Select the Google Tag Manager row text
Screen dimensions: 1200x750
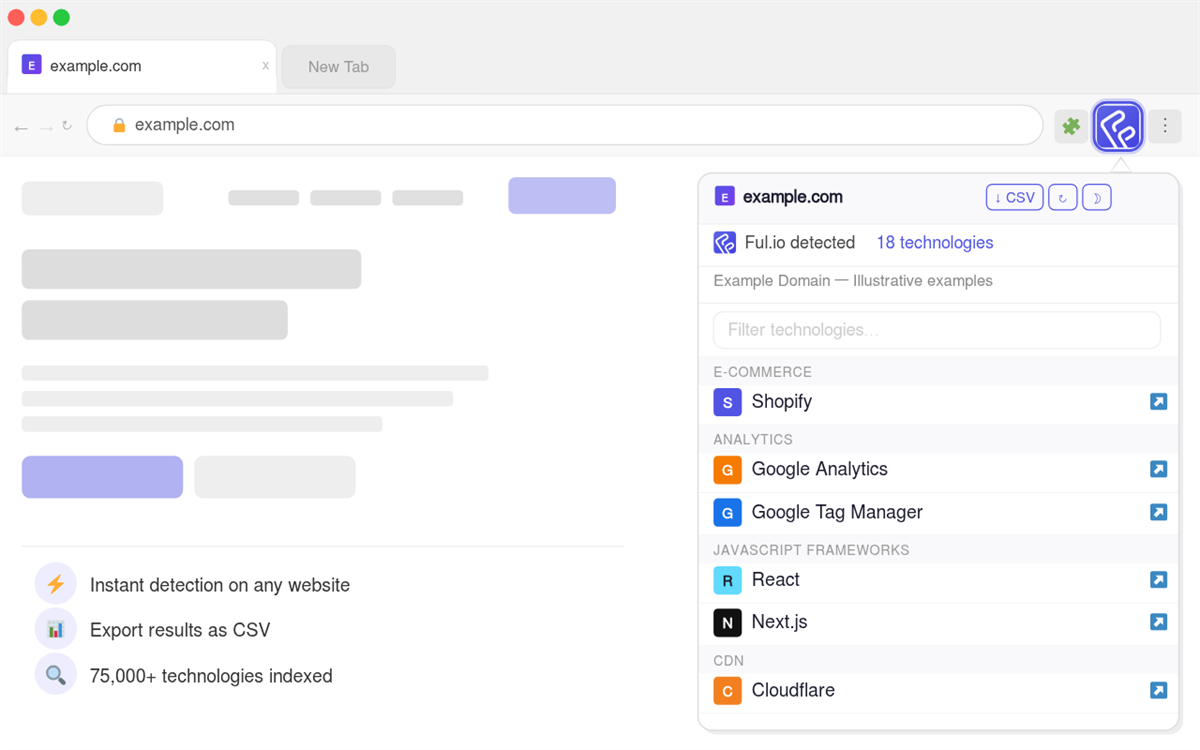pos(837,512)
